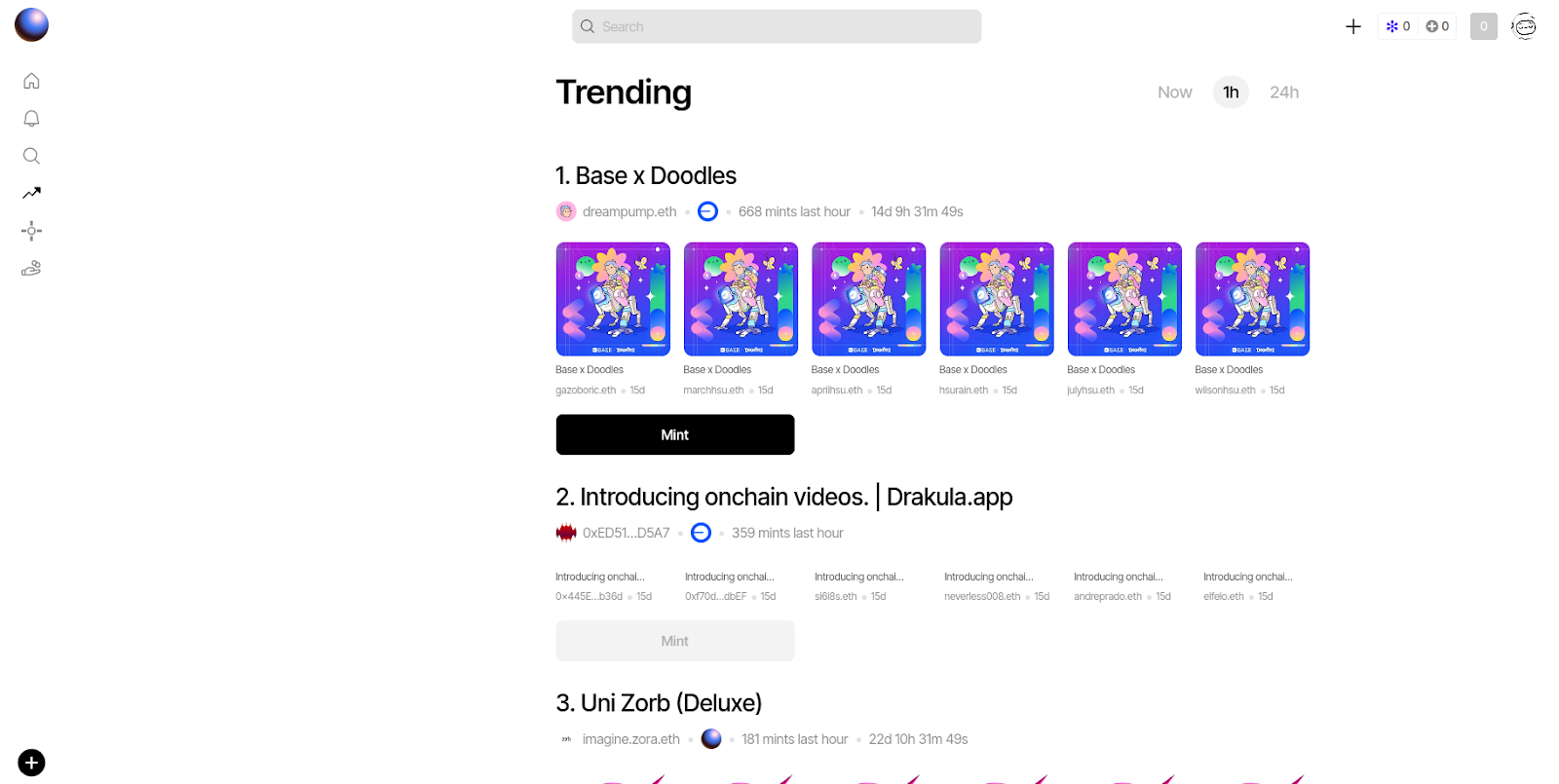Click the Zora orb logo at top left
Viewport: 1559px width, 784px height.
click(31, 24)
